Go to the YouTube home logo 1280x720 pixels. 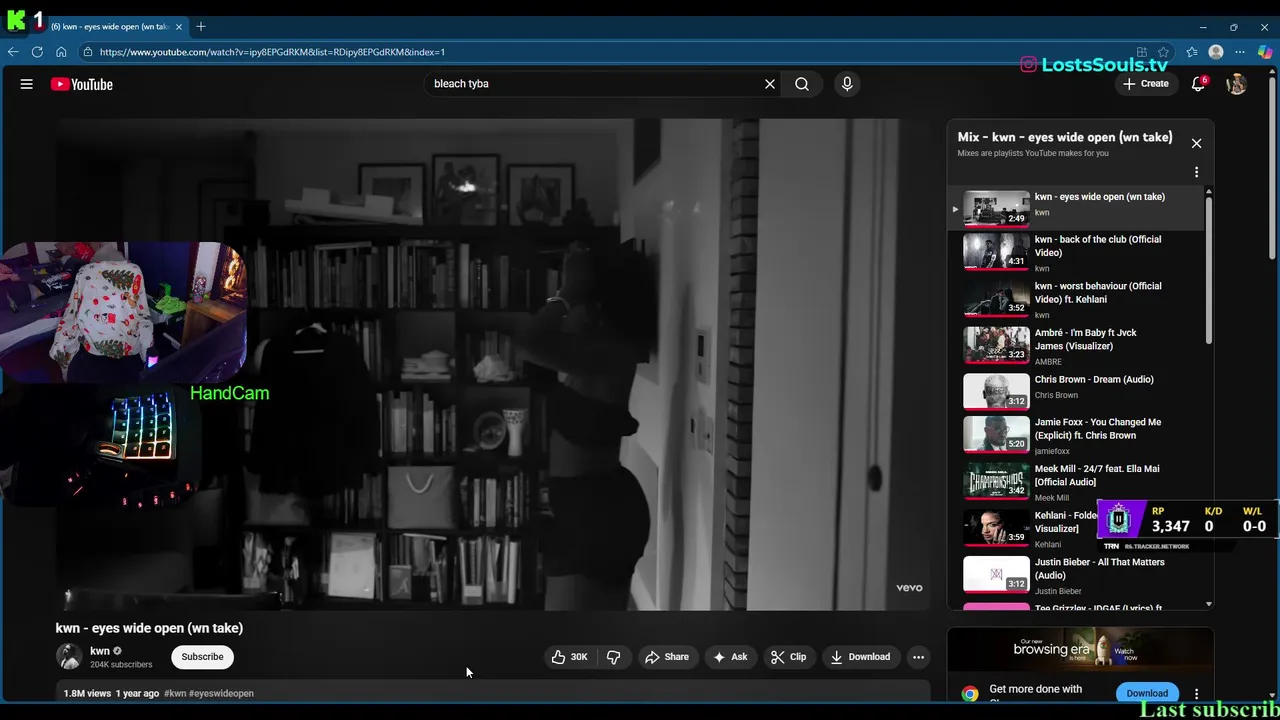pos(82,84)
